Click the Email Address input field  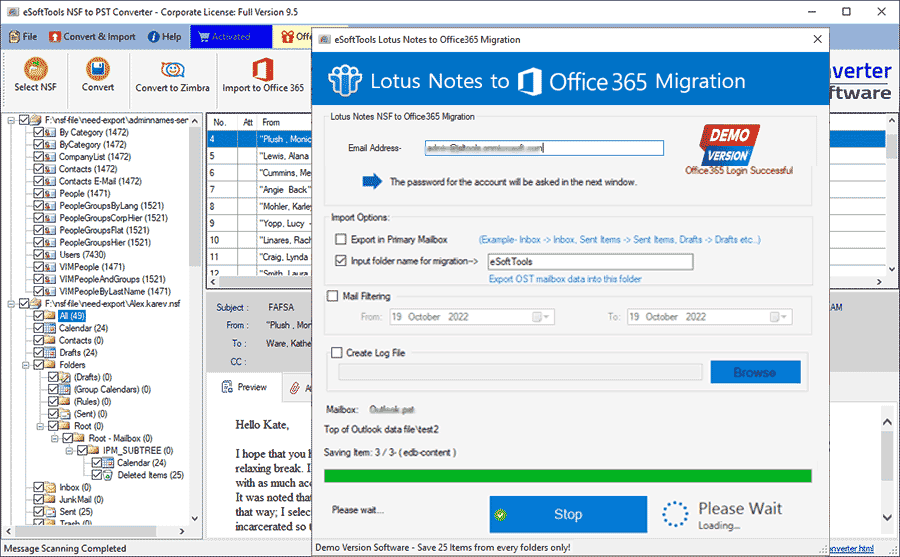544,148
